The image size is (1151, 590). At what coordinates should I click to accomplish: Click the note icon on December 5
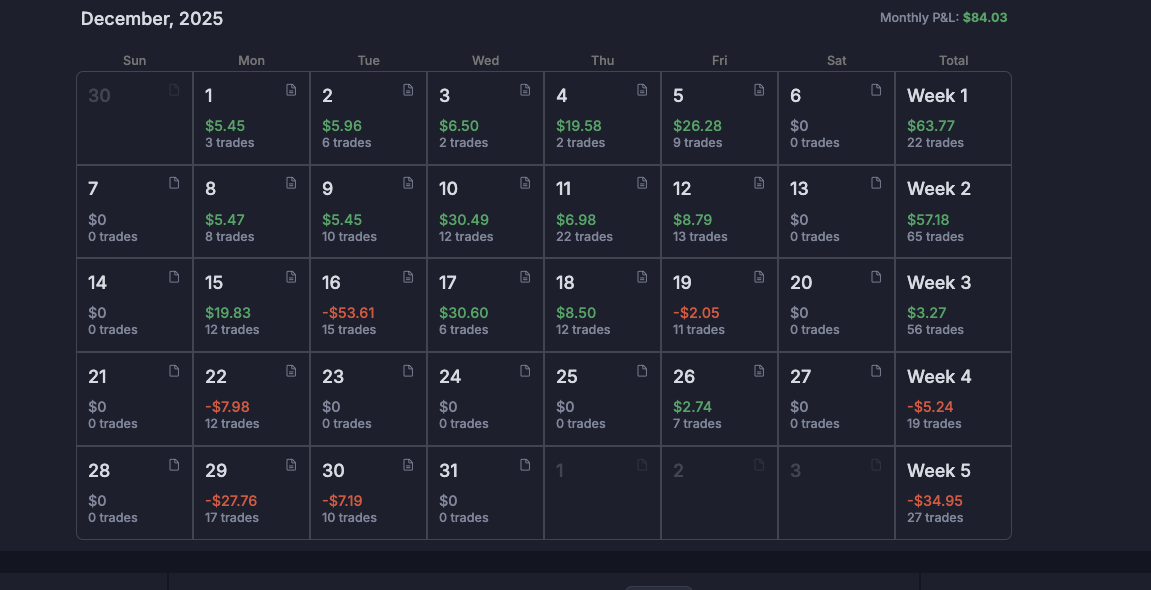(x=759, y=90)
